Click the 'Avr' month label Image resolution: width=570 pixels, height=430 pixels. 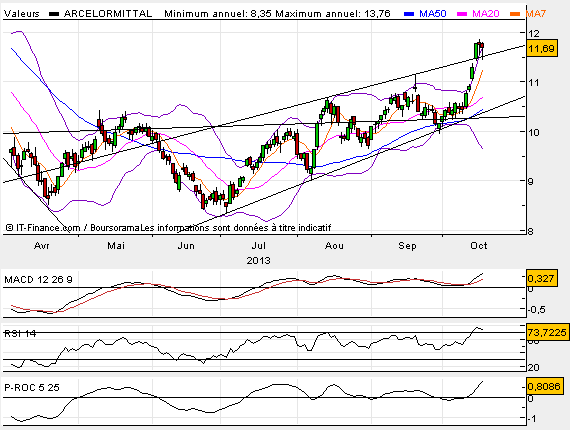click(x=42, y=246)
